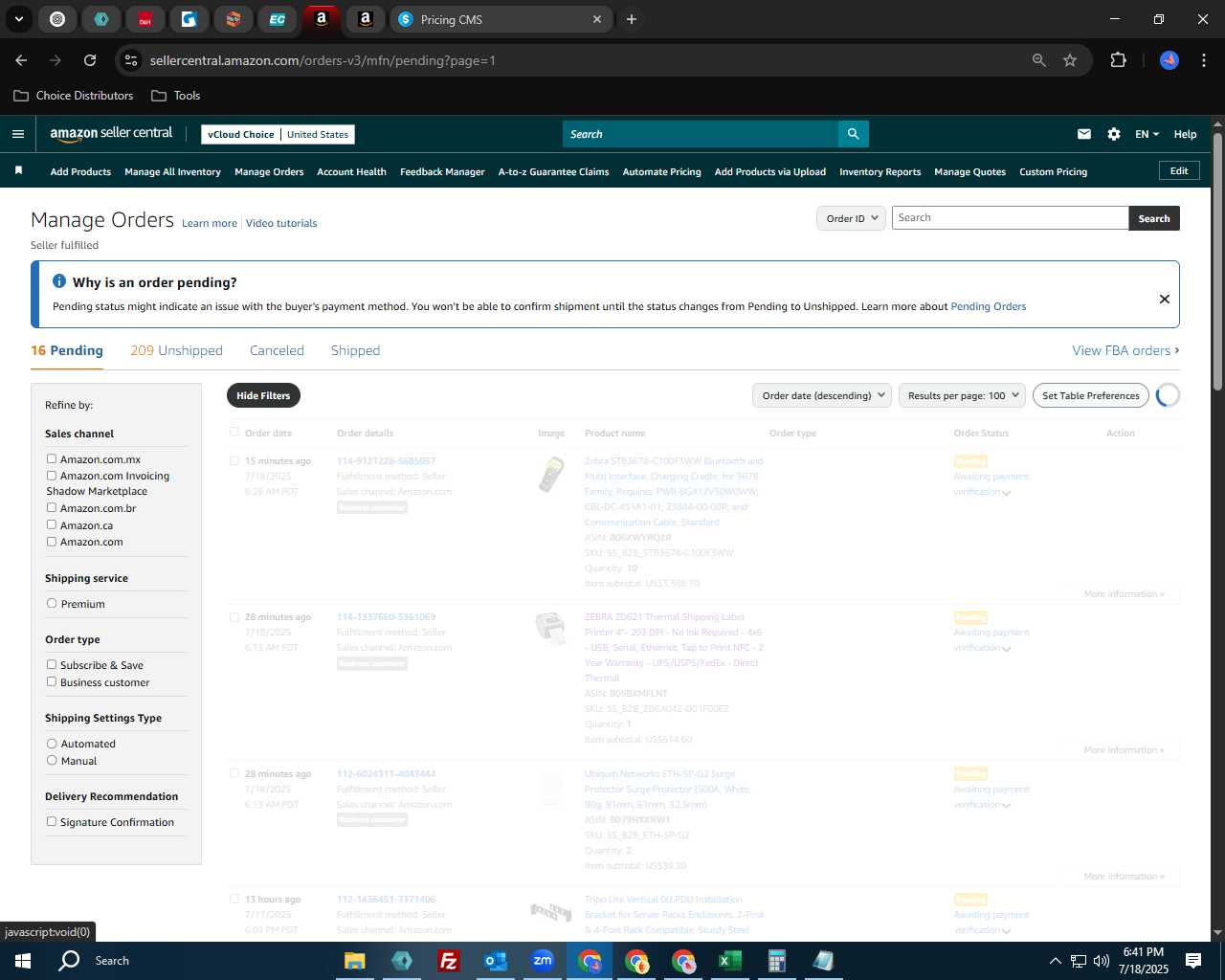Open the Seller Central hamburger menu
This screenshot has height=980, width=1225.
click(17, 134)
